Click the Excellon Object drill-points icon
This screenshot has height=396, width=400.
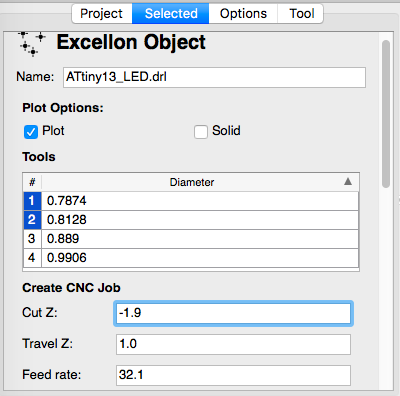click(x=32, y=44)
